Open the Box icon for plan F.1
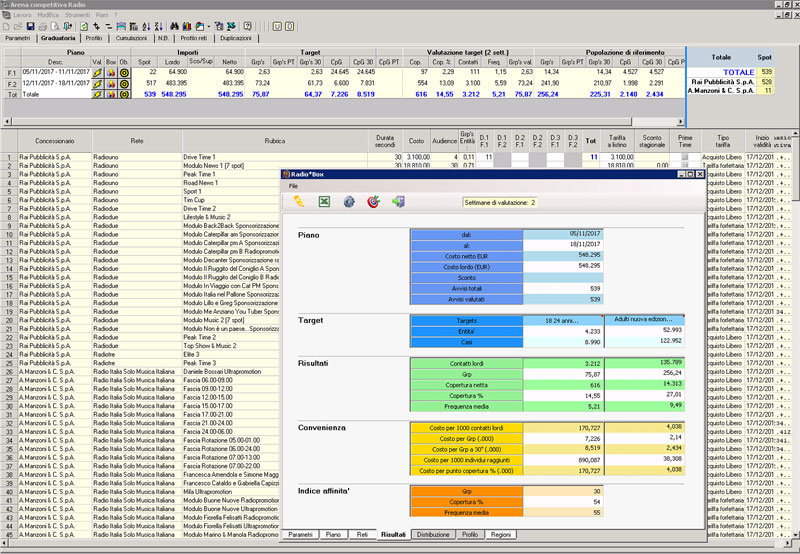Screen dimensions: 800x554 [x=111, y=73]
